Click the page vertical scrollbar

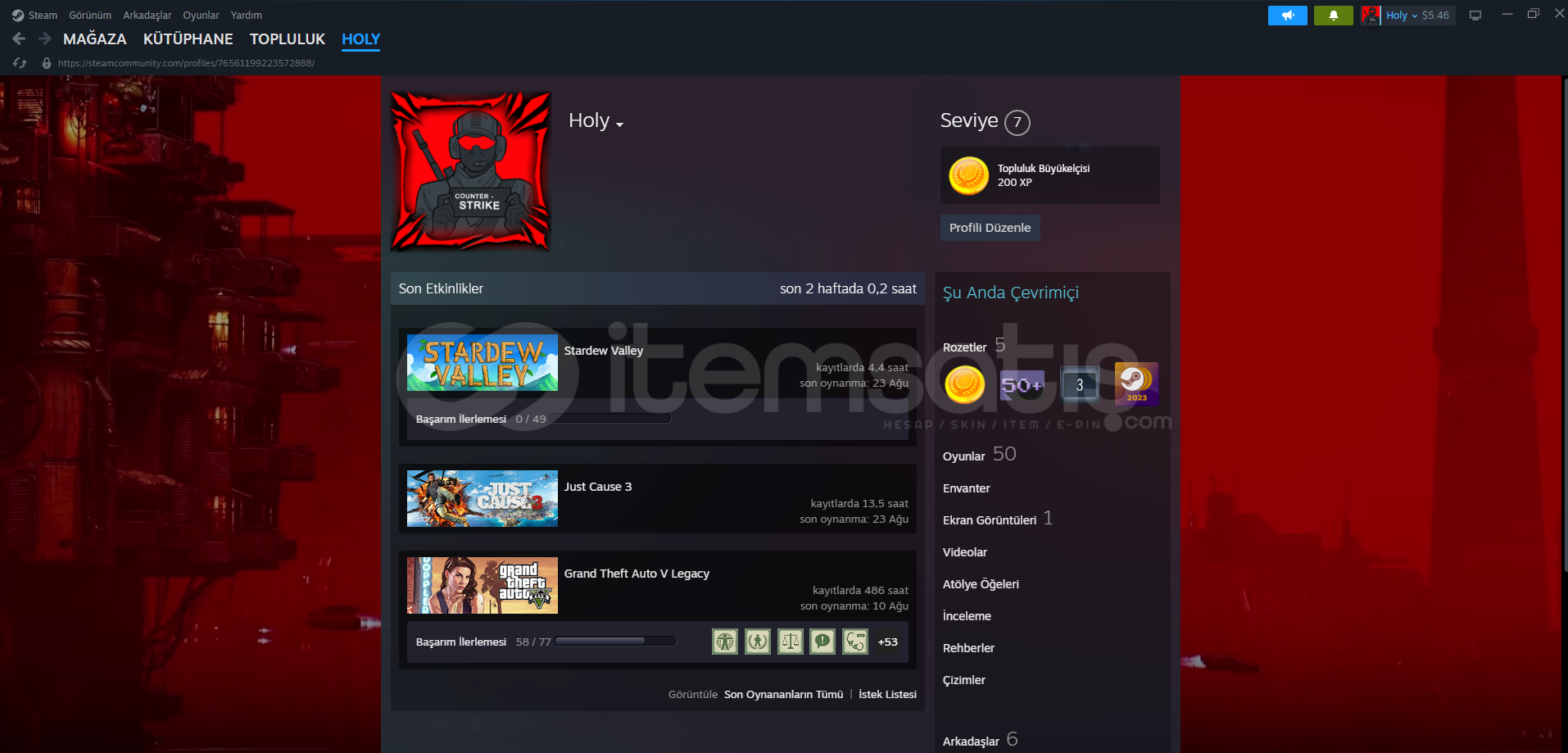click(1564, 324)
